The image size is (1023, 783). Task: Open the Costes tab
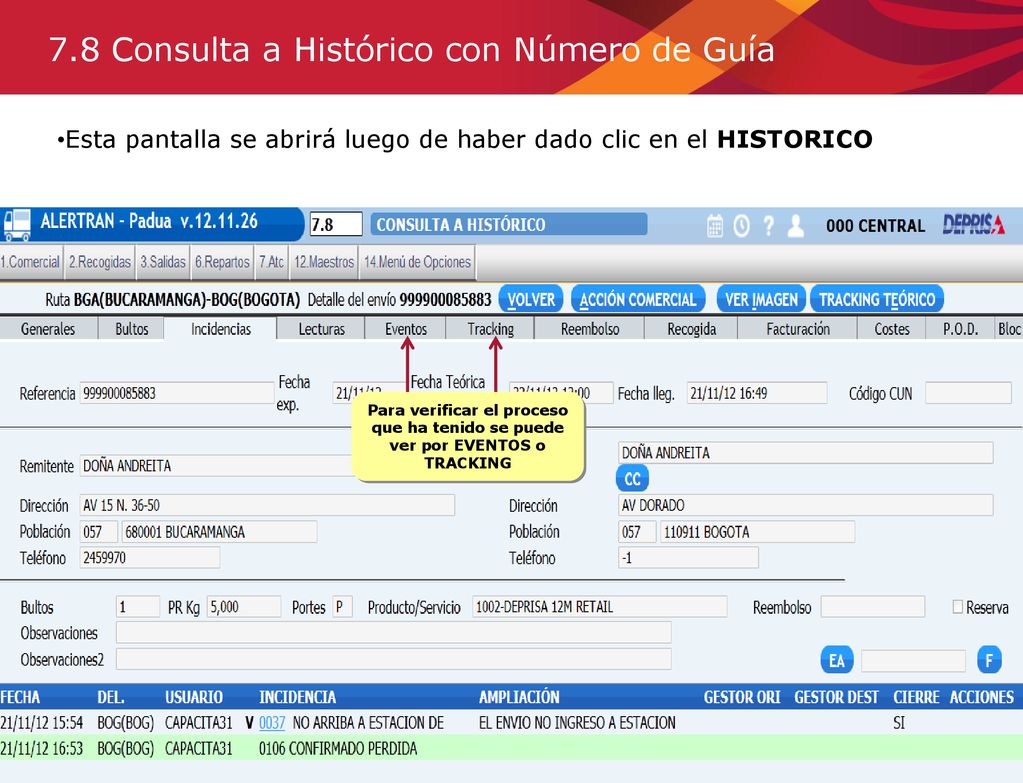click(892, 329)
